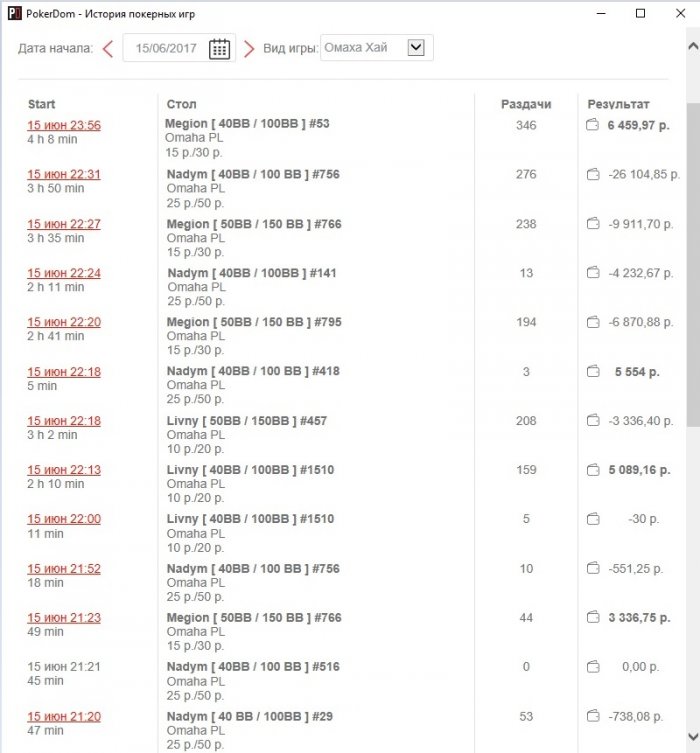Click wallet icon next to 5 089,16 р.

(x=593, y=470)
